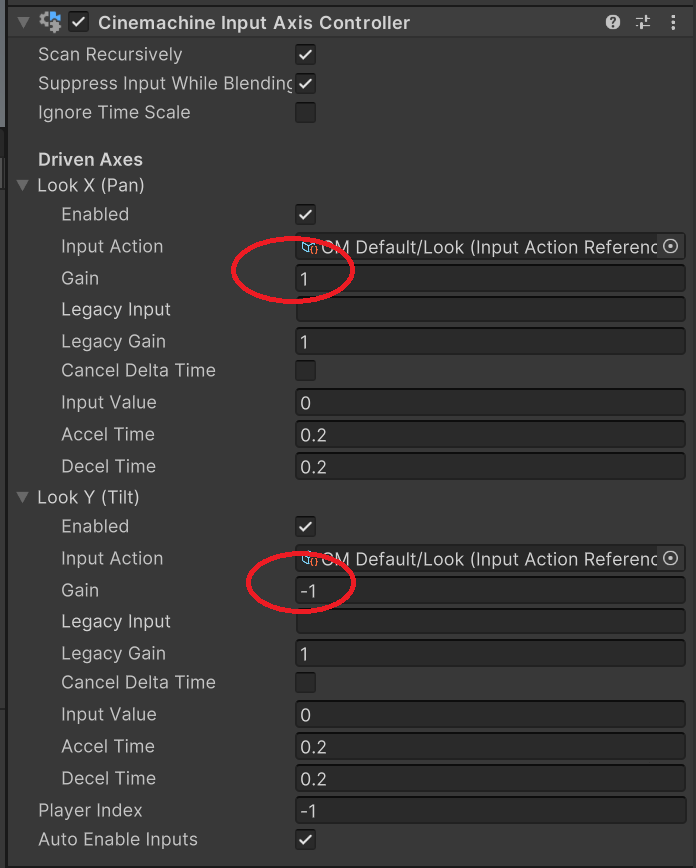The height and width of the screenshot is (868, 696).
Task: Toggle Auto Enable Inputs at the bottom
Action: point(305,839)
